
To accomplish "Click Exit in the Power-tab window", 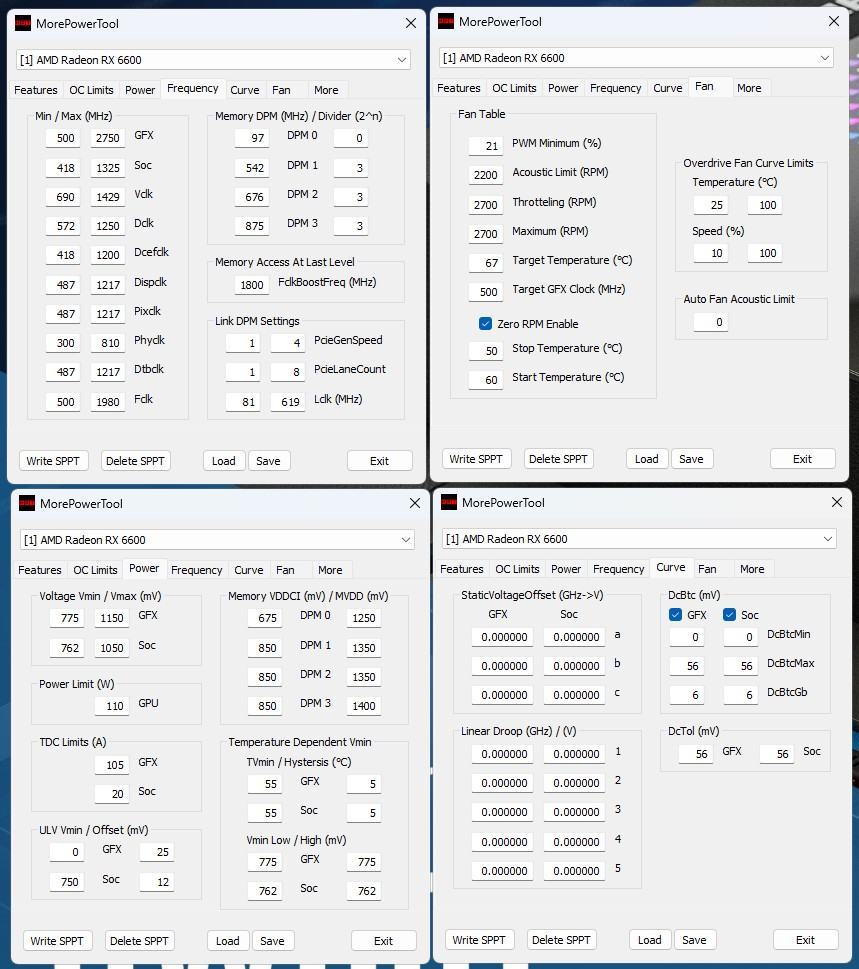I will pyautogui.click(x=383, y=941).
